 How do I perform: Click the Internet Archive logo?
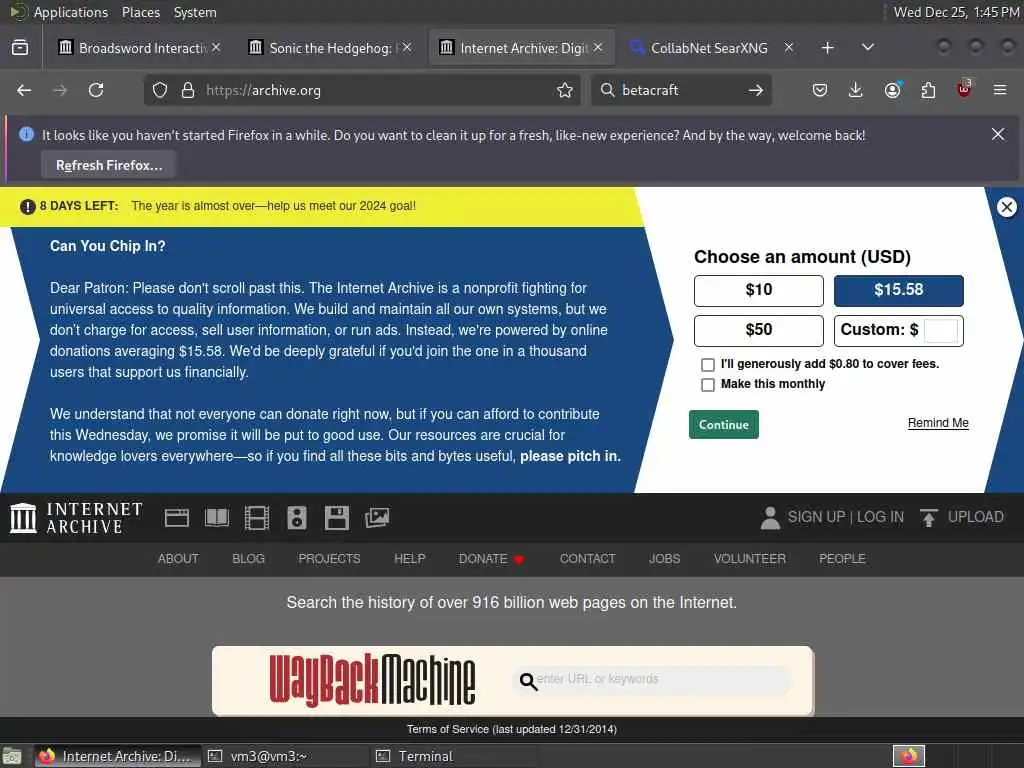click(76, 518)
